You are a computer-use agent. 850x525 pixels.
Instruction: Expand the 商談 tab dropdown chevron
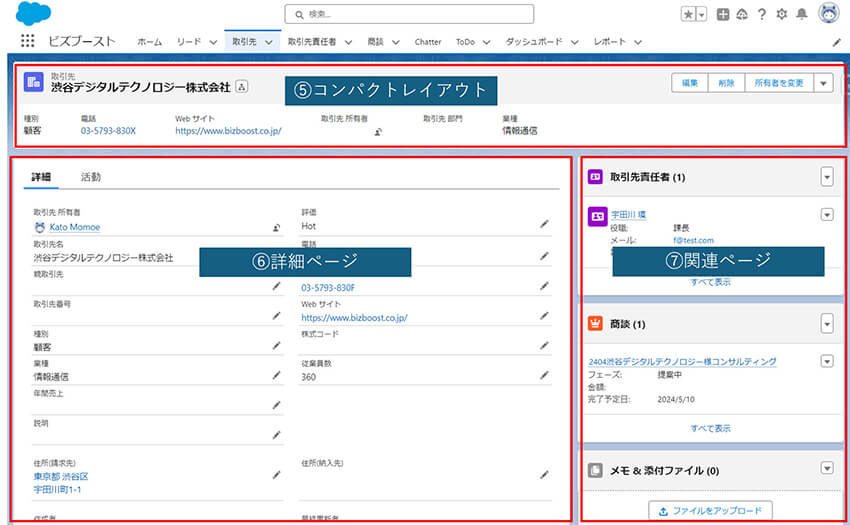[x=396, y=42]
